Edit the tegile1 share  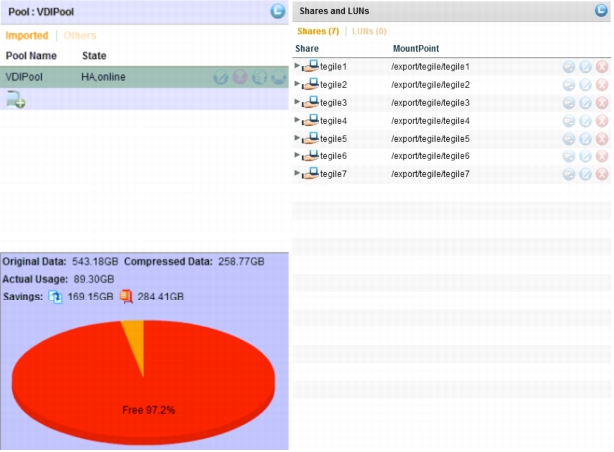[585, 67]
